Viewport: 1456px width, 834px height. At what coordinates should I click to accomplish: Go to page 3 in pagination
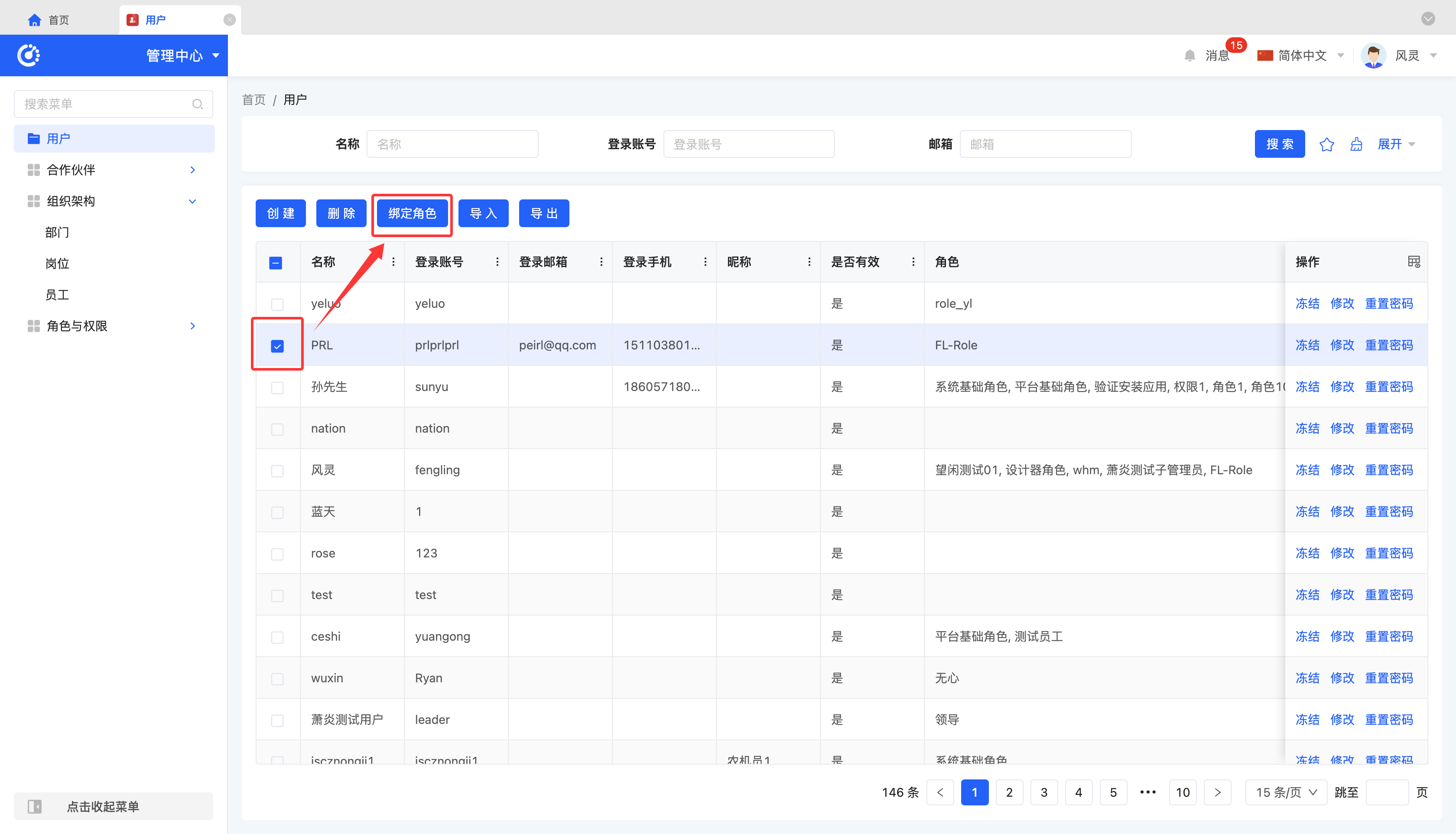pyautogui.click(x=1043, y=792)
